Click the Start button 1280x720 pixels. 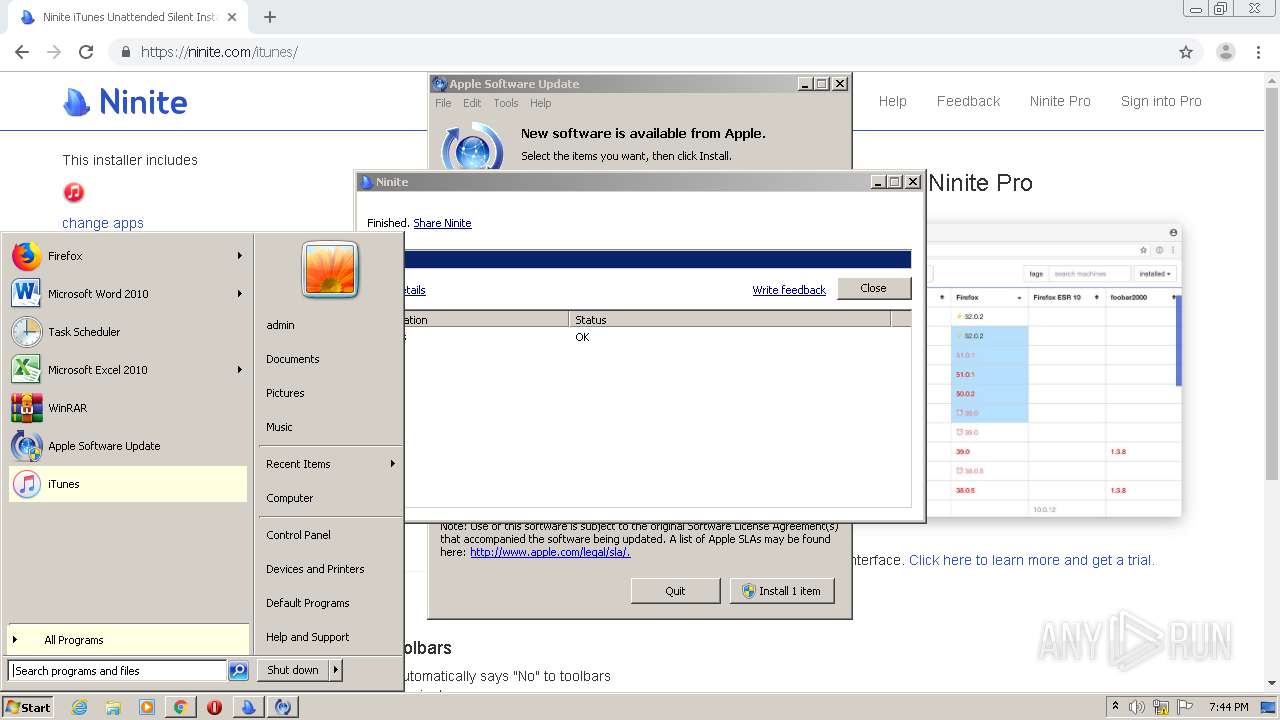click(x=28, y=707)
